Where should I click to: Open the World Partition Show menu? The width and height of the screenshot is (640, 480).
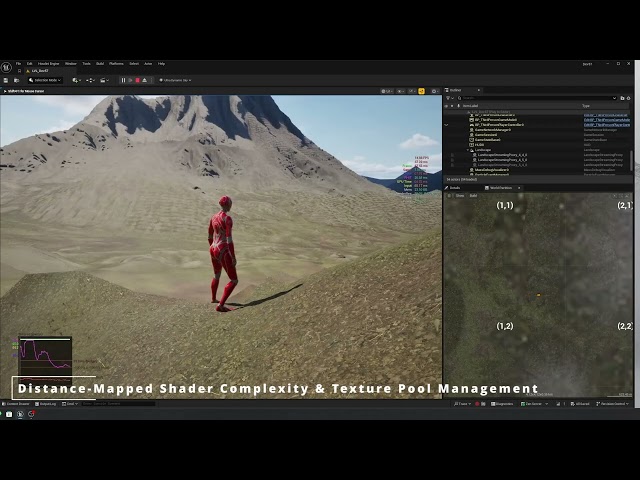coord(460,196)
